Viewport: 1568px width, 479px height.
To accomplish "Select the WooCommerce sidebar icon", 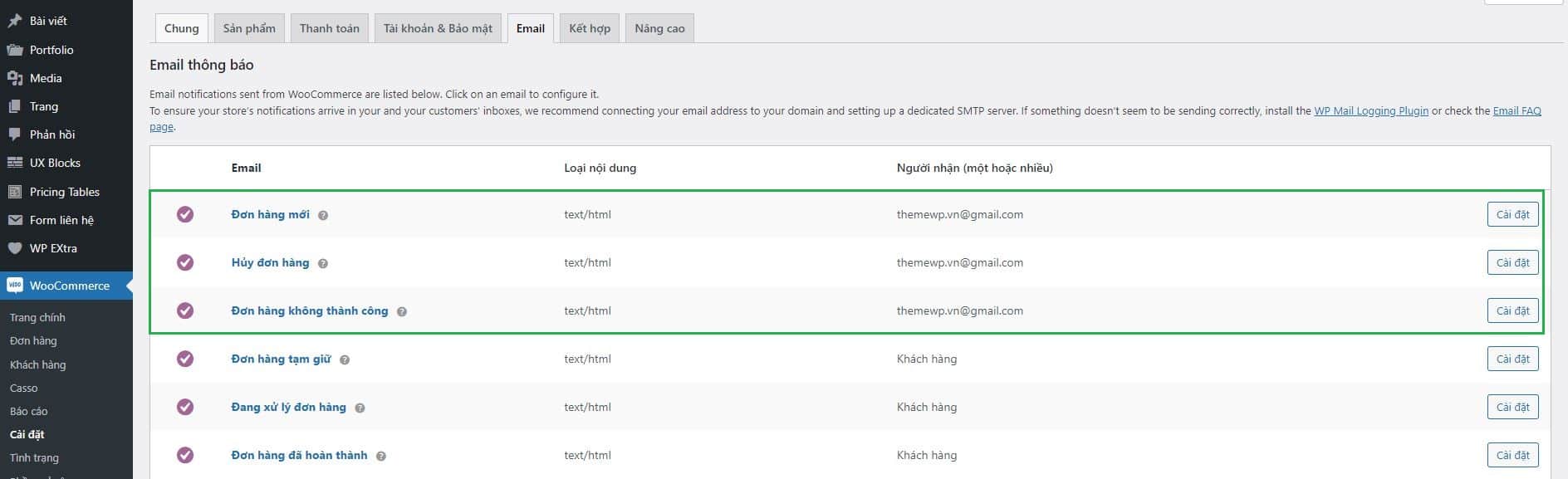I will pyautogui.click(x=13, y=285).
